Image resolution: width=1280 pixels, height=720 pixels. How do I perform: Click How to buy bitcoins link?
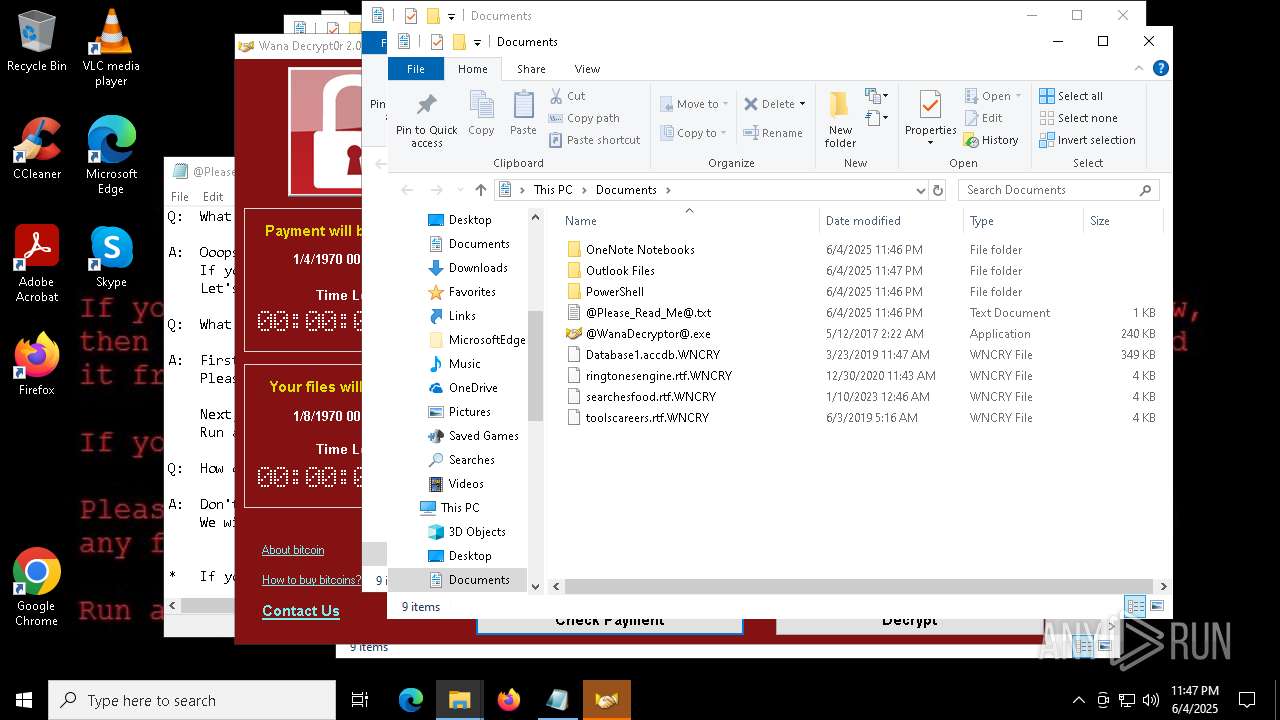311,580
